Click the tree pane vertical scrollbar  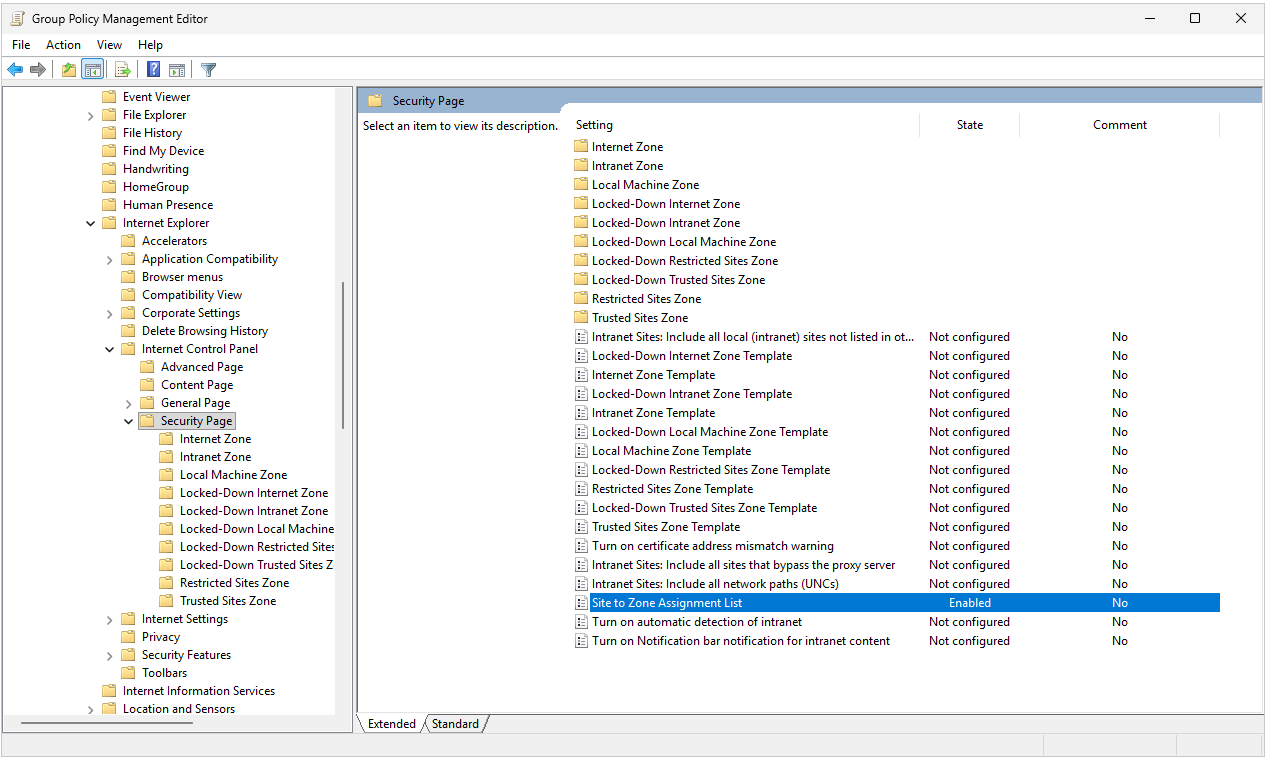343,355
